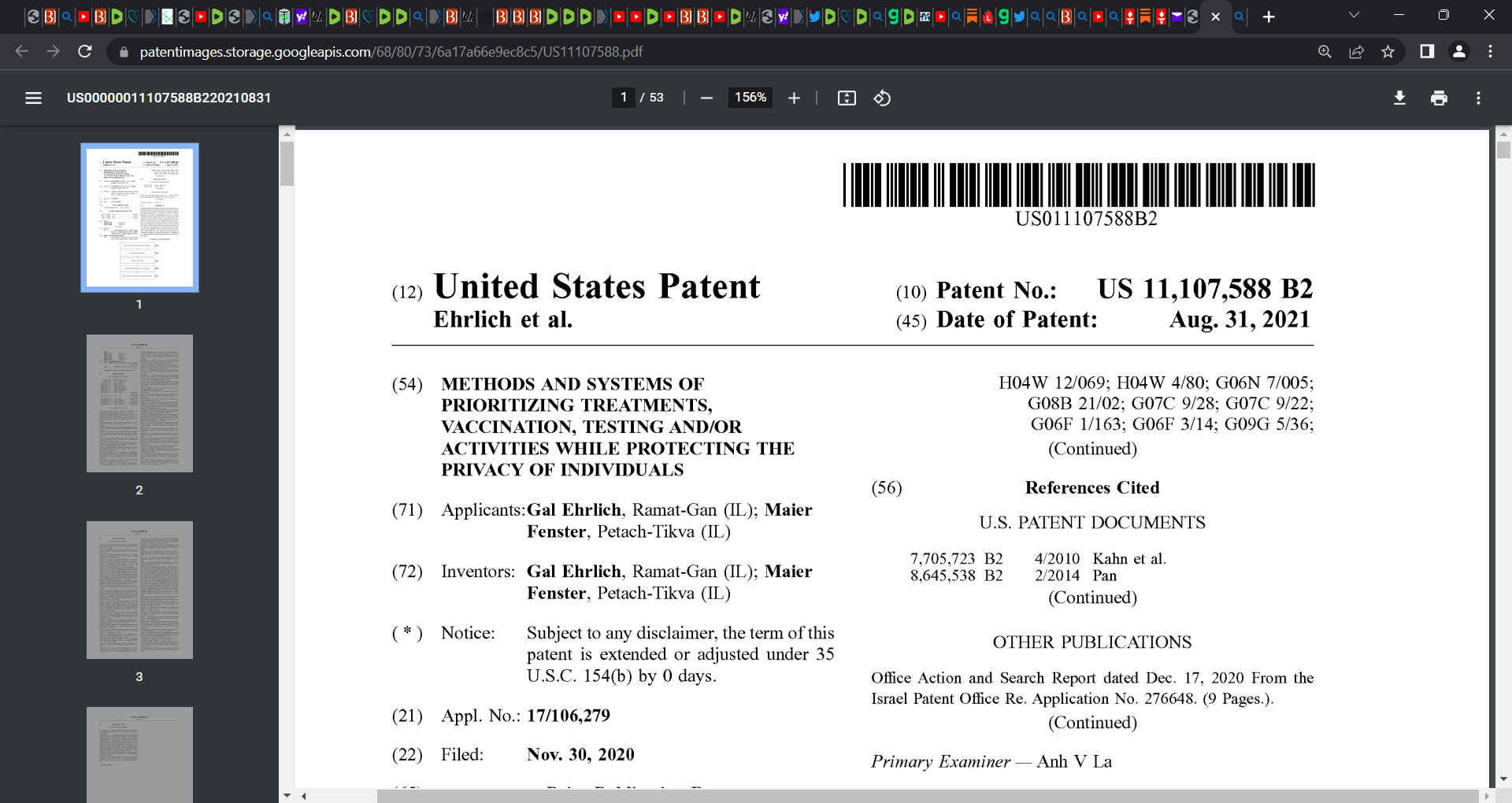View site information lock icon
Screen dimensions: 1512x803
[123, 52]
